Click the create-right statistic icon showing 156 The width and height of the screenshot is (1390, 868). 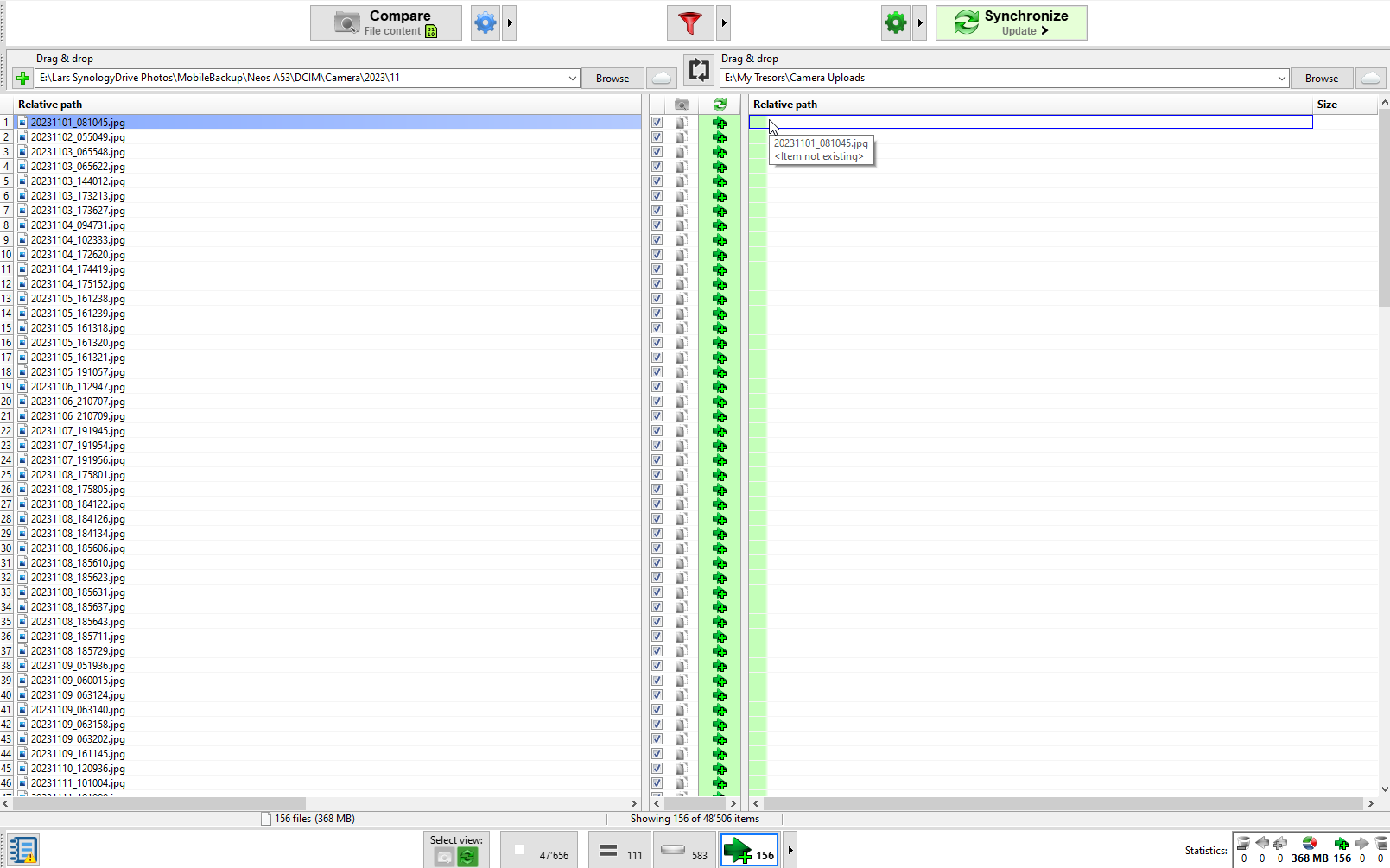click(1342, 850)
